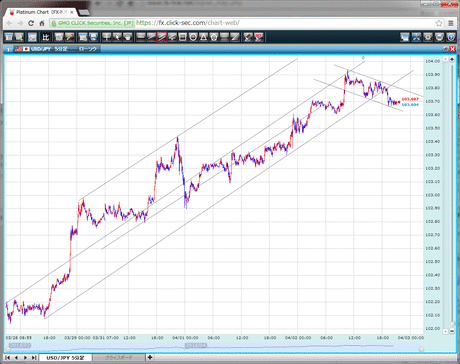This screenshot has width=460, height=364.
Task: Select the pencil drawing tool icon
Action: point(70,37)
